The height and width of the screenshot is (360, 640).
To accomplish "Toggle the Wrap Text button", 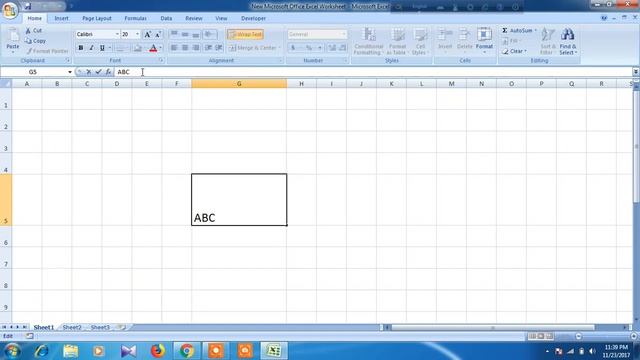I will click(x=245, y=34).
